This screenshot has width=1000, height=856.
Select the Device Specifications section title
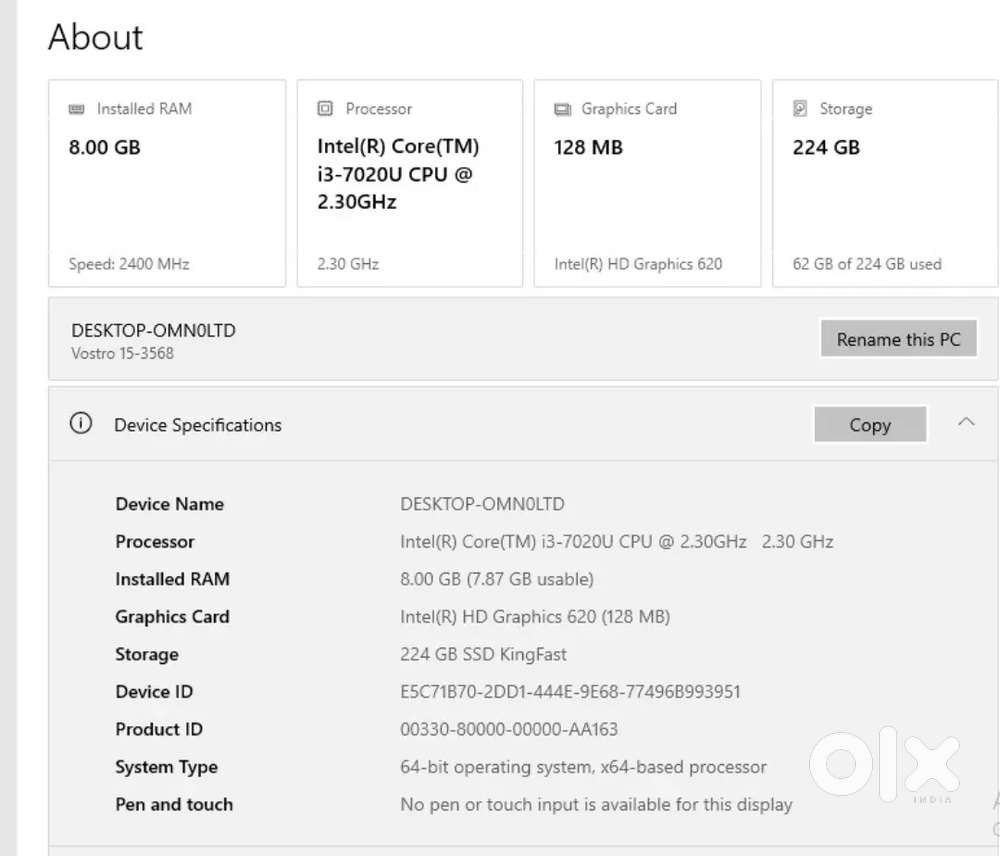click(198, 425)
